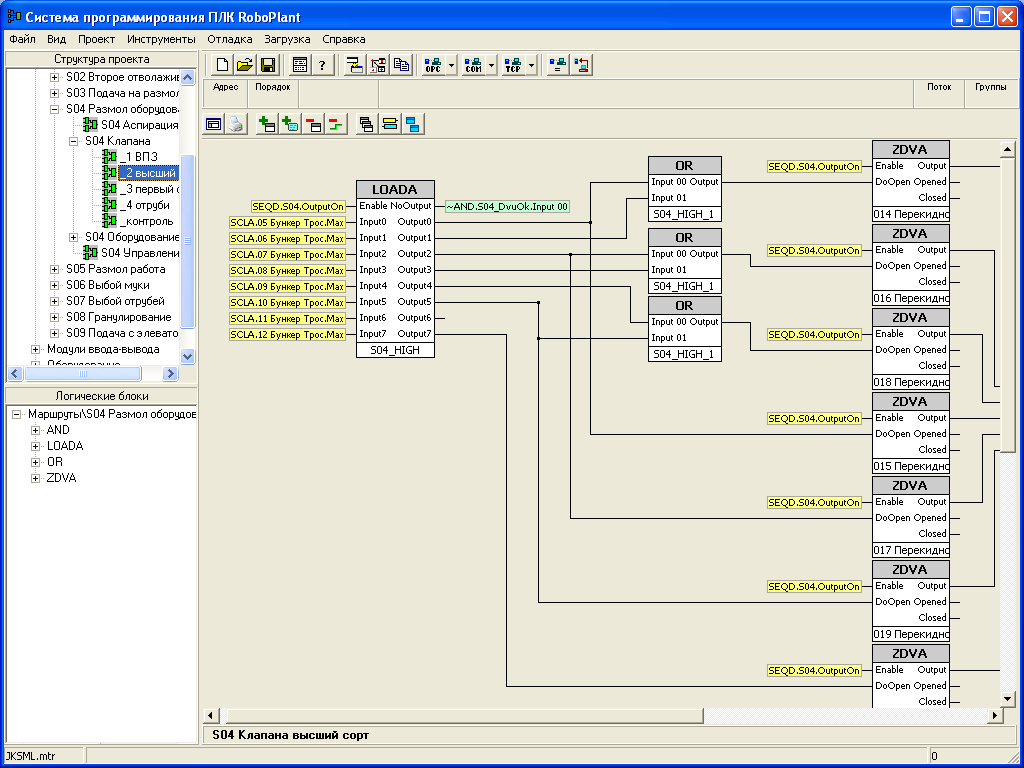Open dropdown arrow next to TCP button

pos(532,65)
